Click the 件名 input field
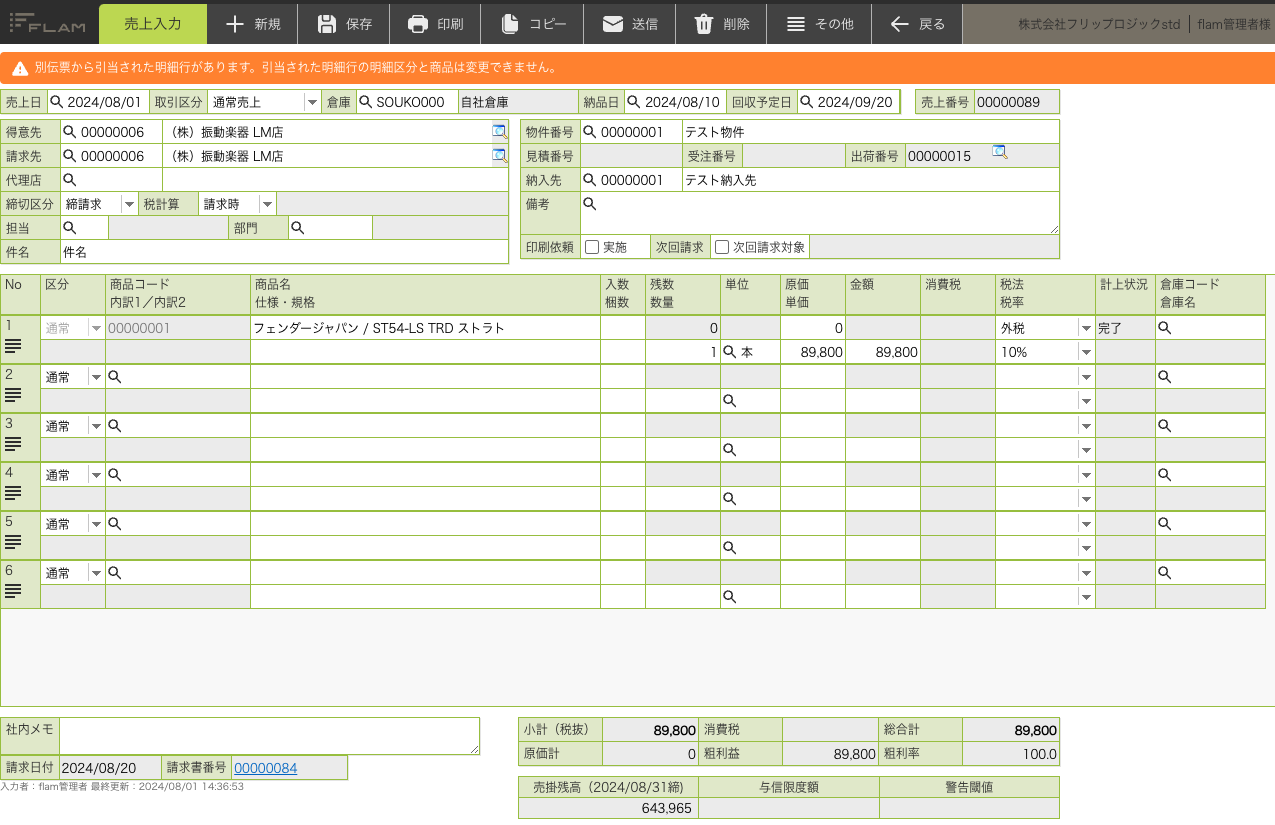The height and width of the screenshot is (825, 1275). click(x=284, y=252)
